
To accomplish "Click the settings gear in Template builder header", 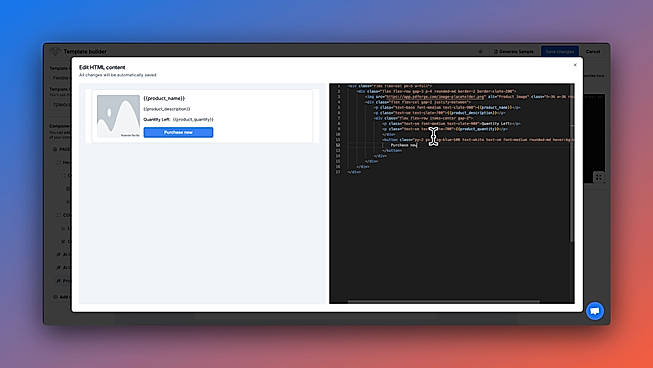I will coord(480,52).
